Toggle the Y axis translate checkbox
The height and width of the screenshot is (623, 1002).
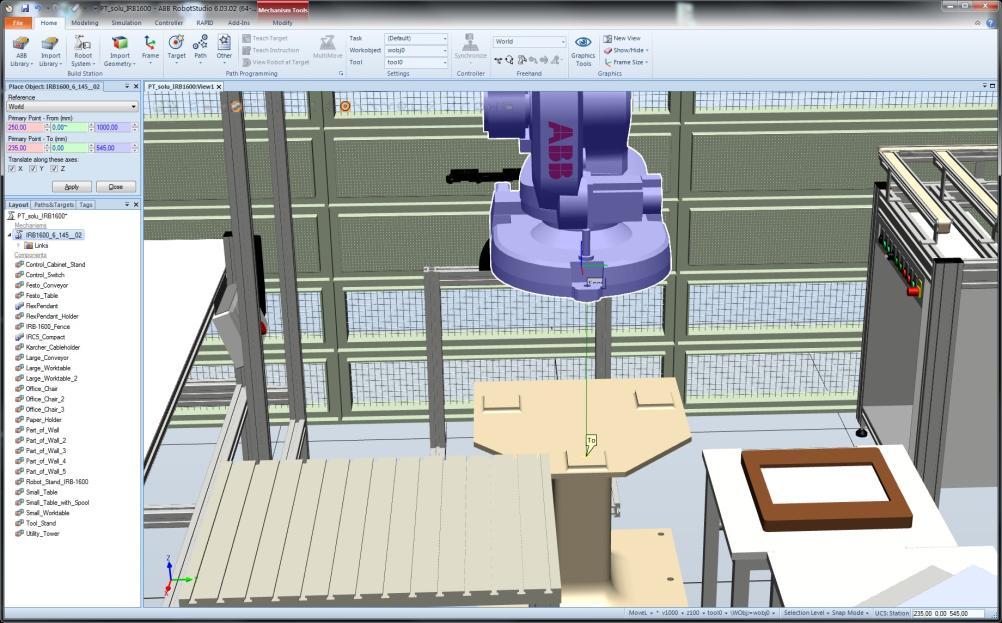tap(33, 169)
